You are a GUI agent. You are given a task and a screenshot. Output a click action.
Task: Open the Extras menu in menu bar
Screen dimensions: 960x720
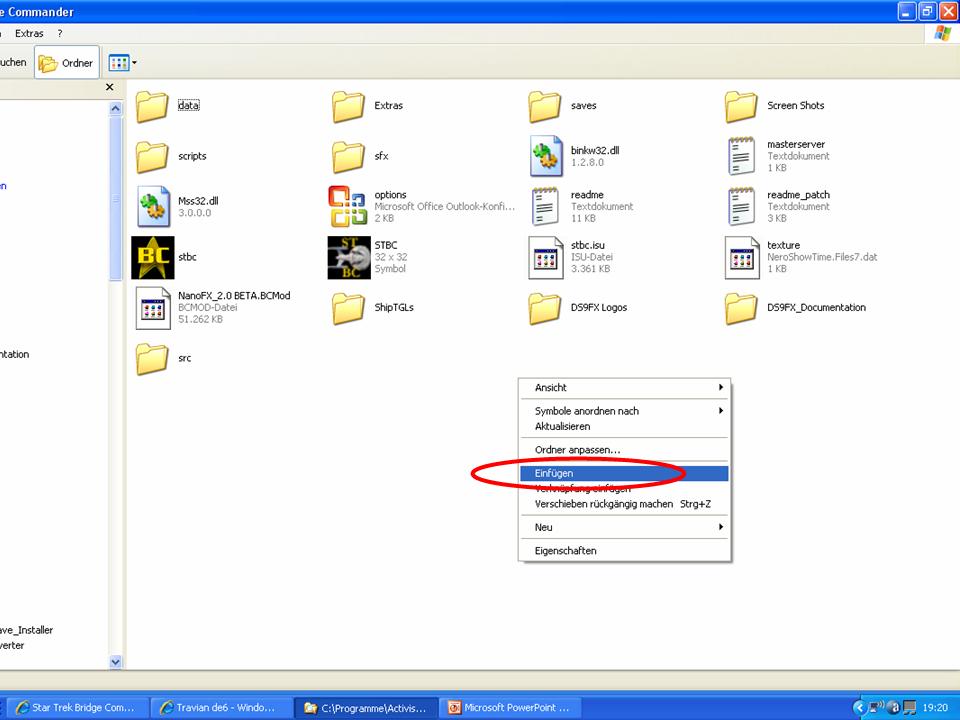[x=29, y=33]
